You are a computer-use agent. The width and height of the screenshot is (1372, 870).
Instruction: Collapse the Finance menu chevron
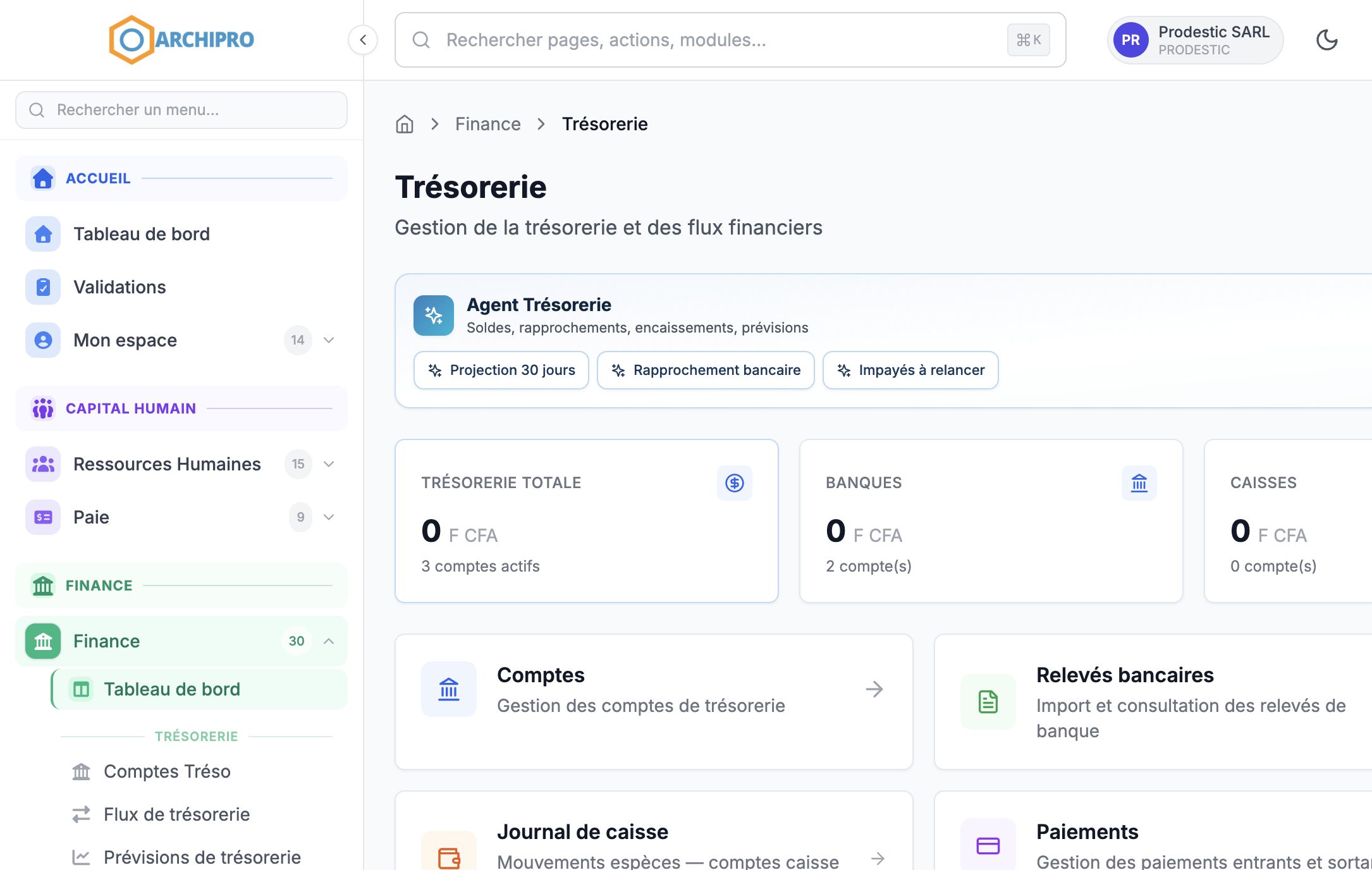[329, 641]
